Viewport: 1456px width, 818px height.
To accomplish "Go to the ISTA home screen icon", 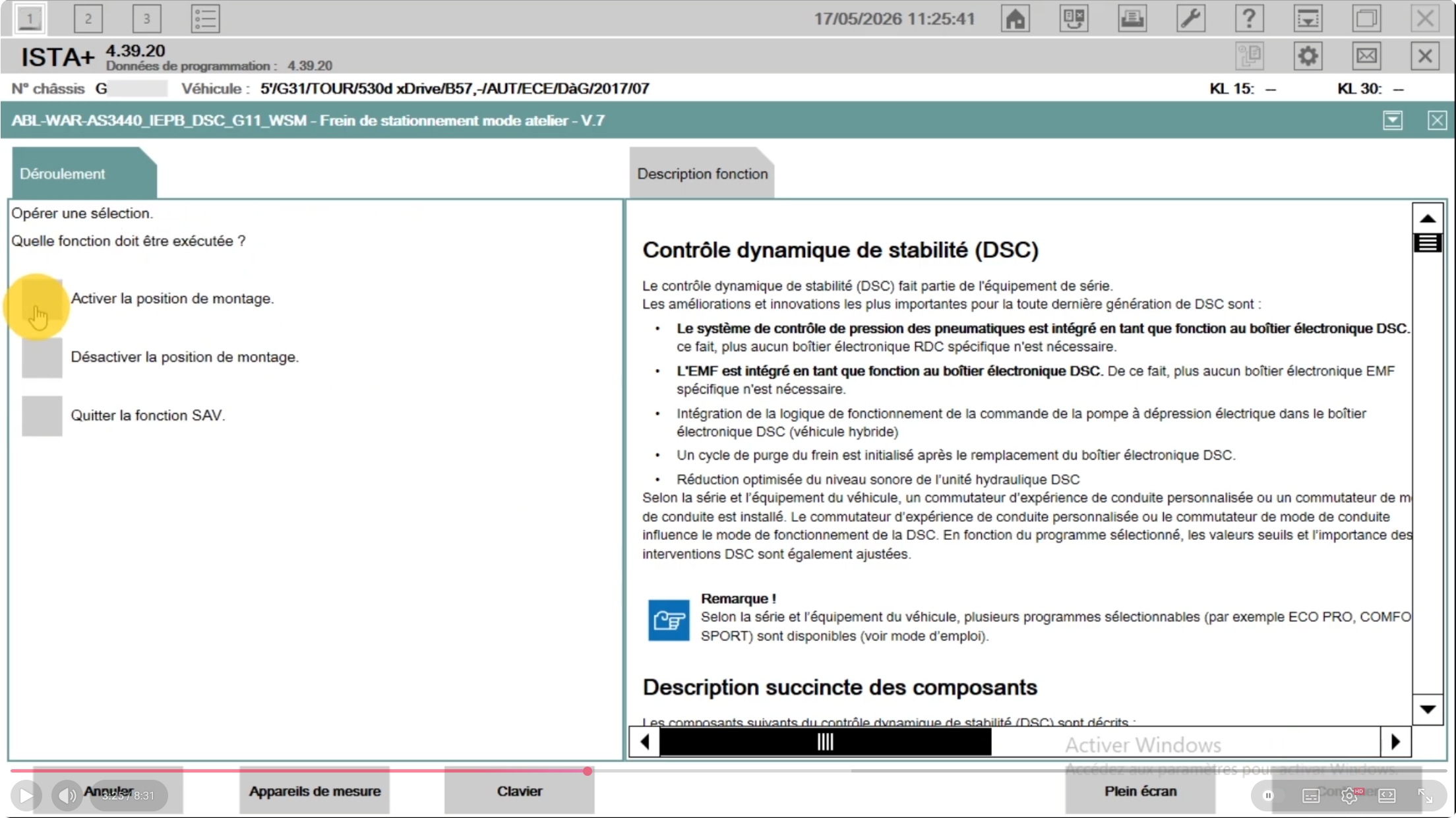I will 1016,18.
